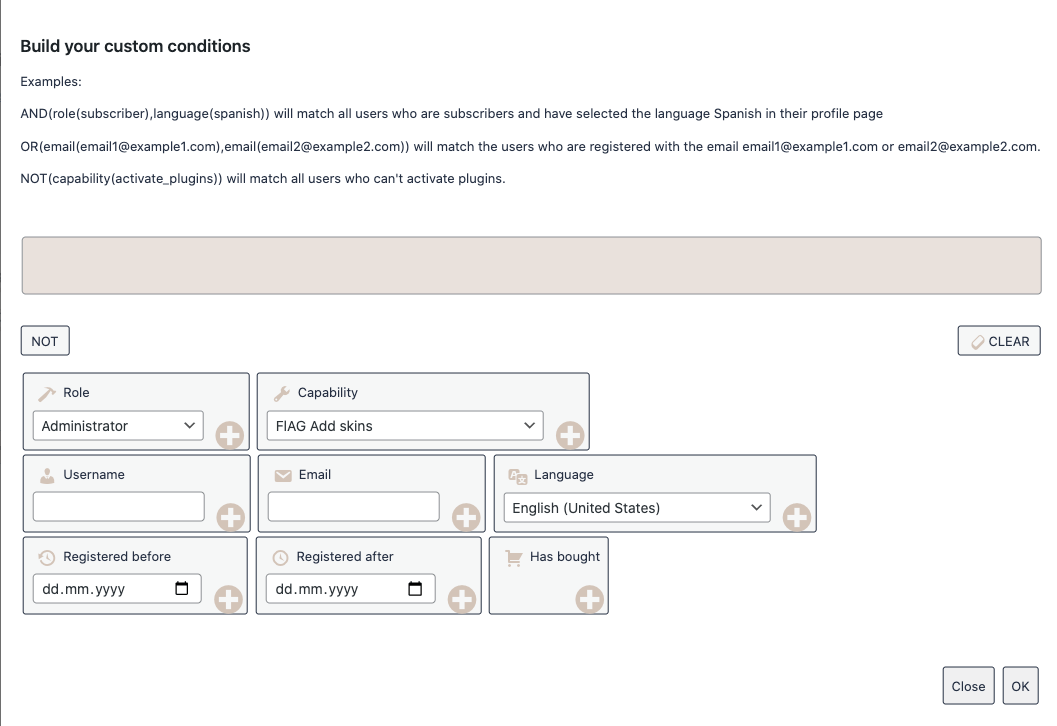Screen dimensions: 1057x726
Task: Click the Close button
Action: (968, 686)
